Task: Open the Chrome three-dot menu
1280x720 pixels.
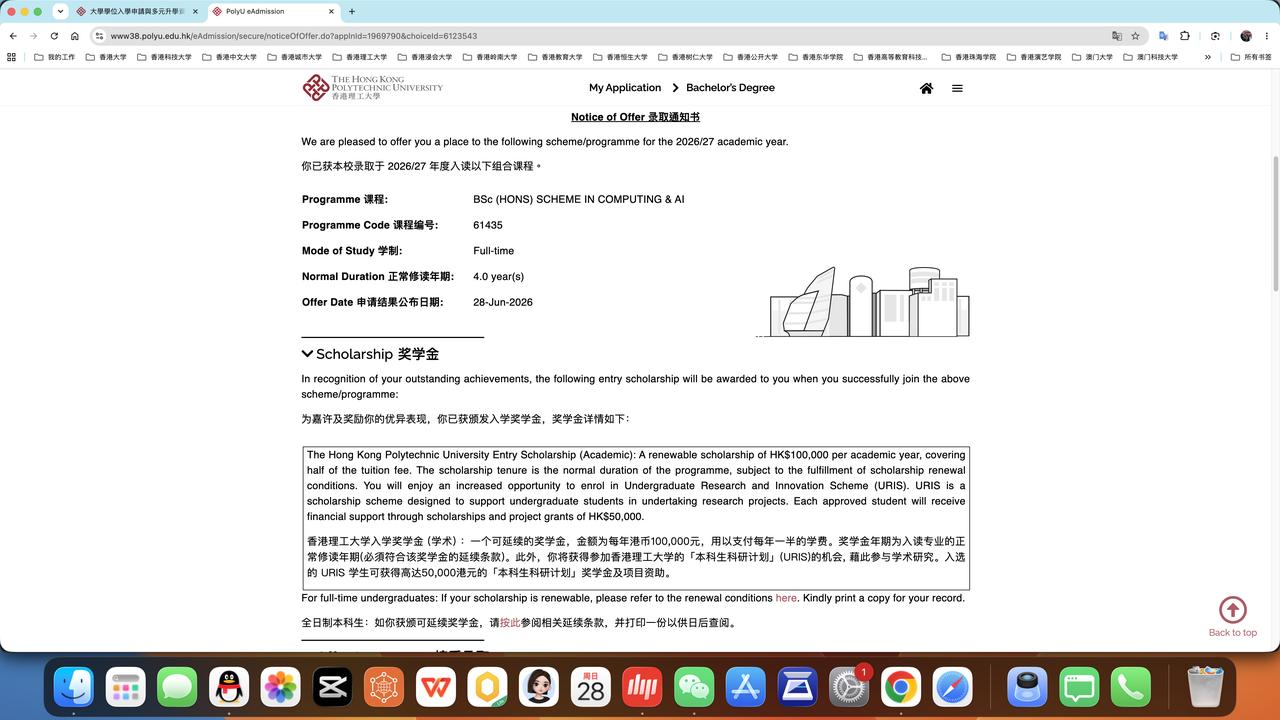Action: 1266,36
